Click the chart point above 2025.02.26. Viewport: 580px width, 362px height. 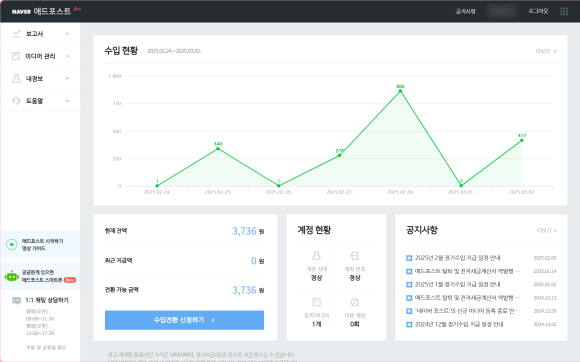pyautogui.click(x=279, y=186)
